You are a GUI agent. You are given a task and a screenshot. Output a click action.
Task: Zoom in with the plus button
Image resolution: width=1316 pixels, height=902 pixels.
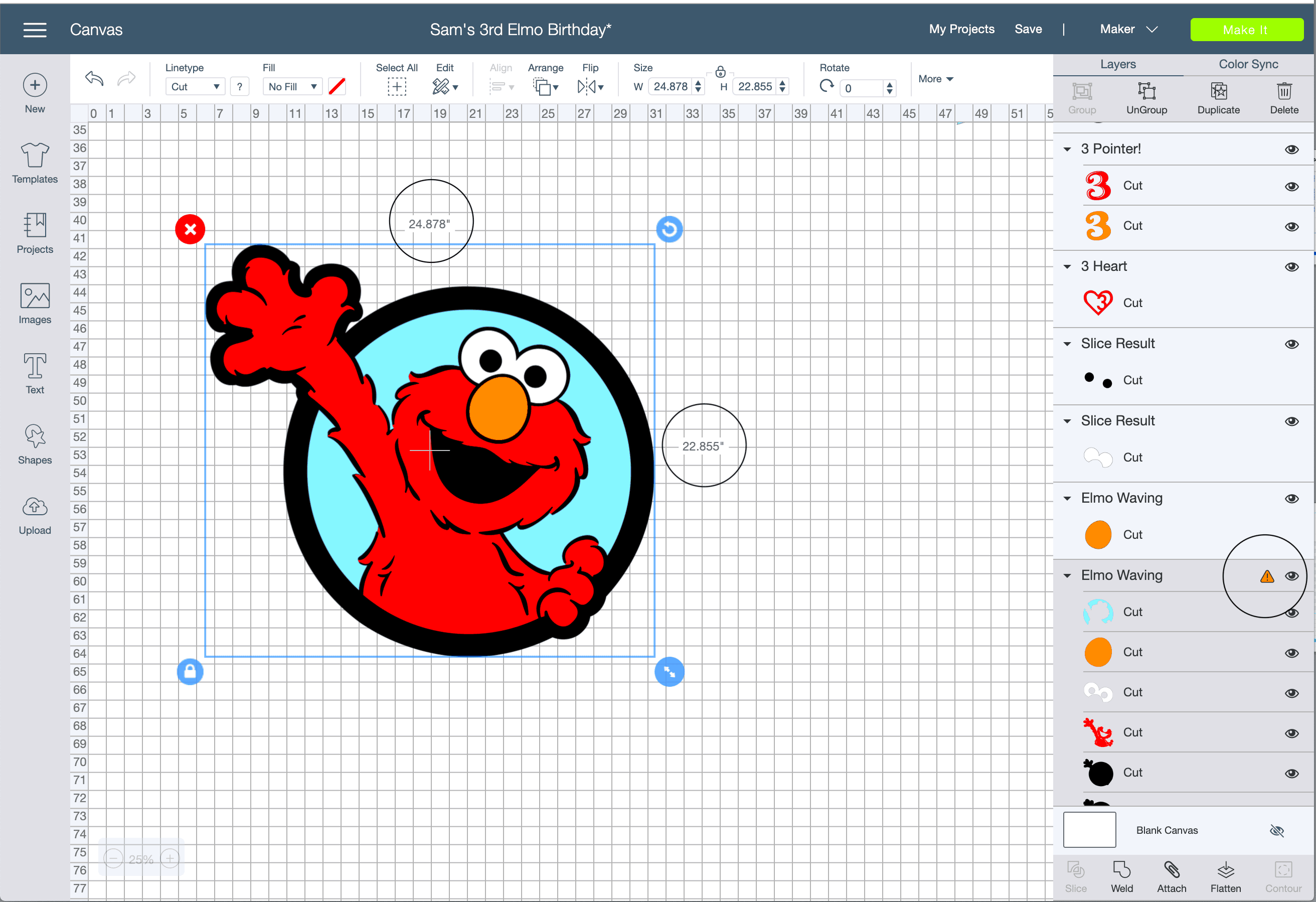tap(170, 858)
